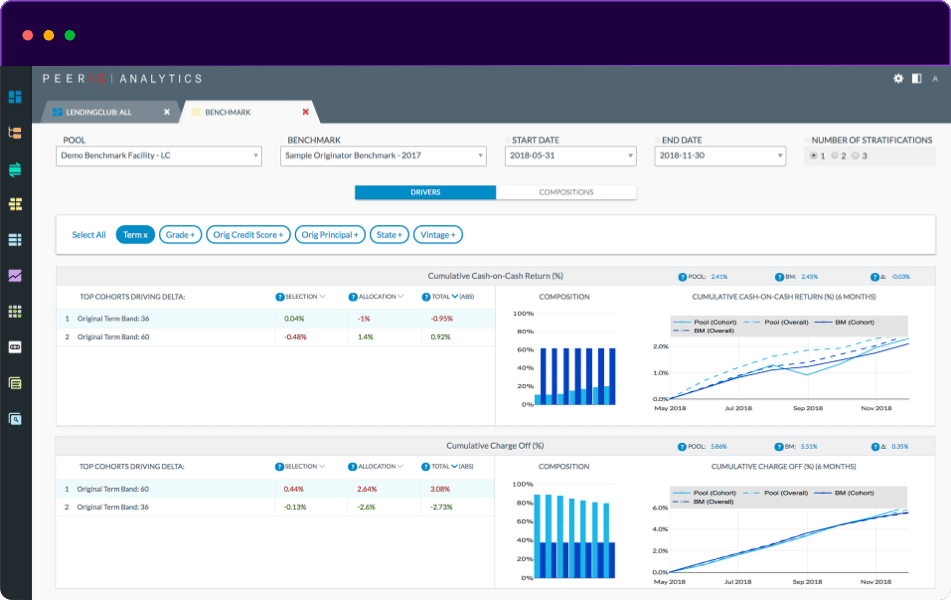Viewport: 951px width, 600px height.
Task: Select 3 stratifications radio button
Action: pos(856,156)
